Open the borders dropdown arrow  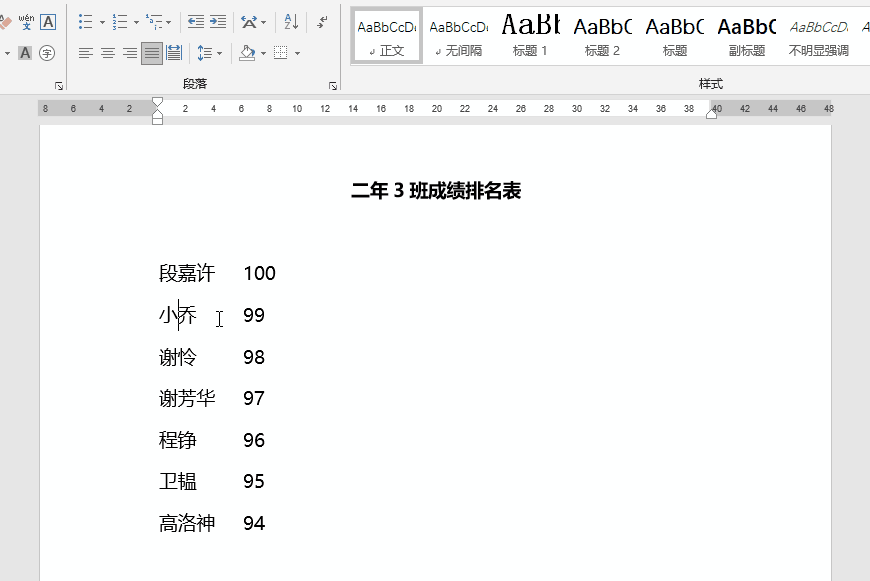click(297, 53)
